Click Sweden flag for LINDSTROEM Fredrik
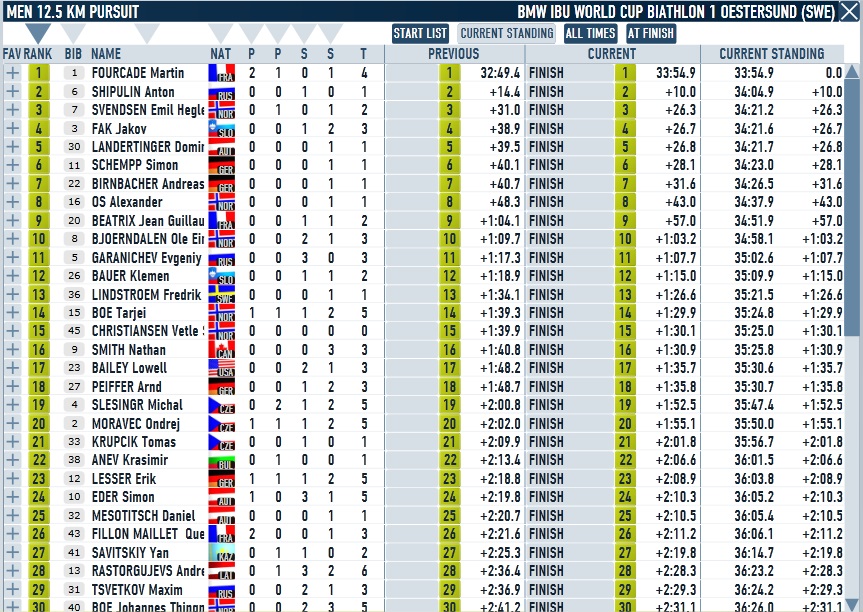 pyautogui.click(x=222, y=294)
